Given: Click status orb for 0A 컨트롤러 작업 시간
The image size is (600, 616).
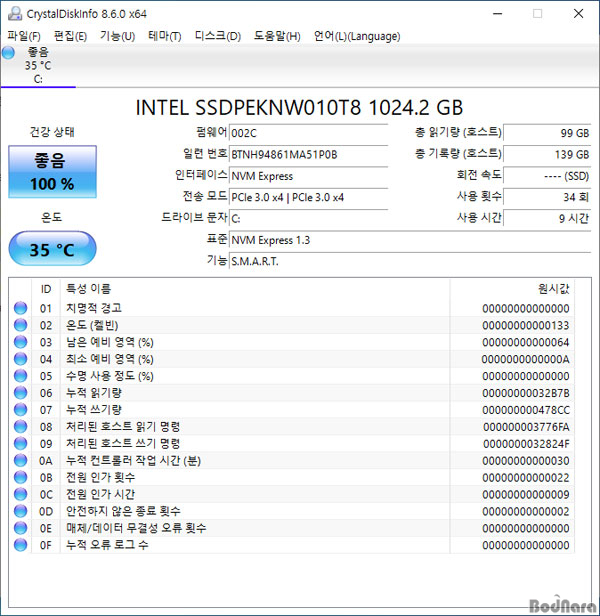Looking at the screenshot, I should pyautogui.click(x=20, y=460).
